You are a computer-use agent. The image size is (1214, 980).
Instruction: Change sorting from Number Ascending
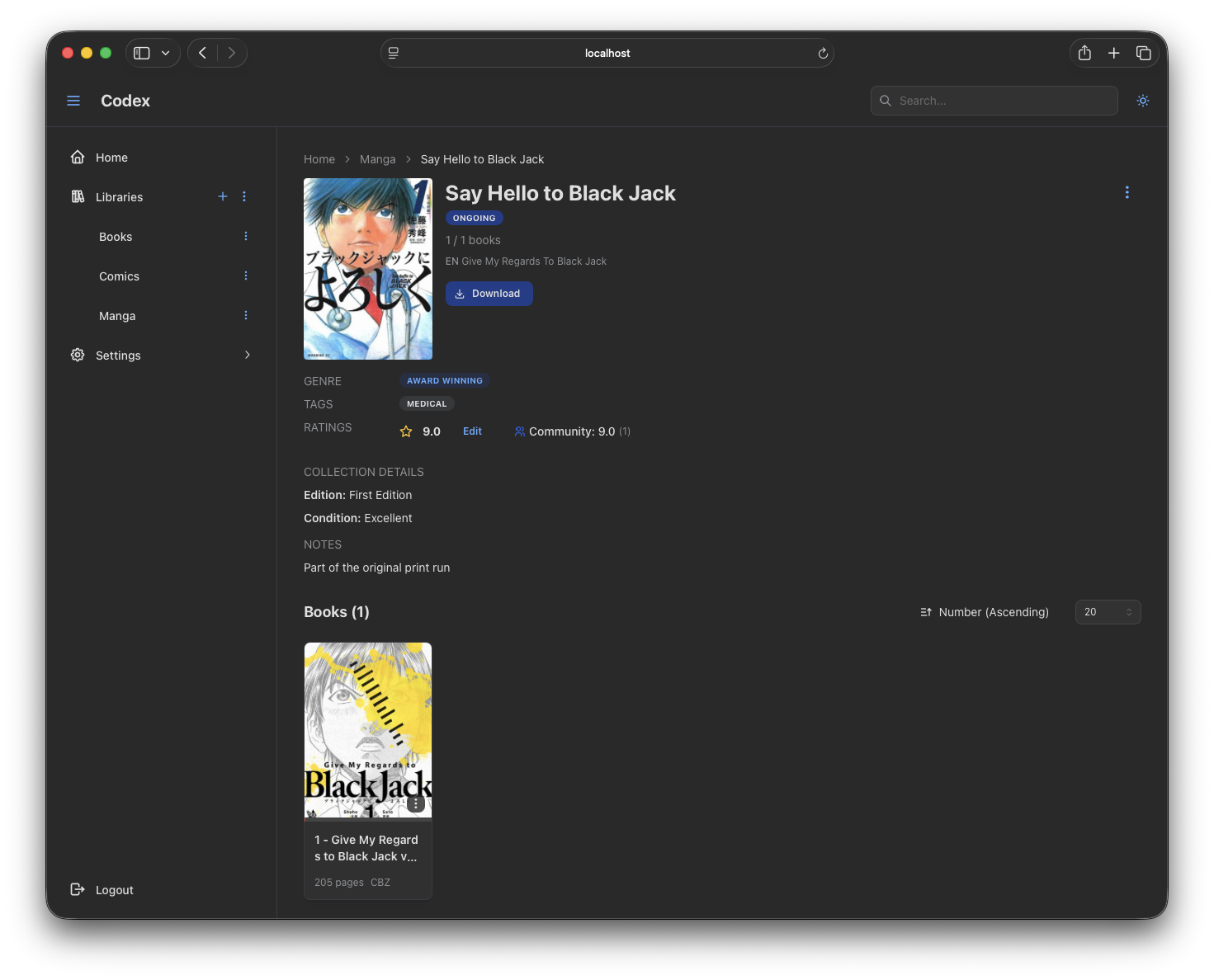(993, 612)
